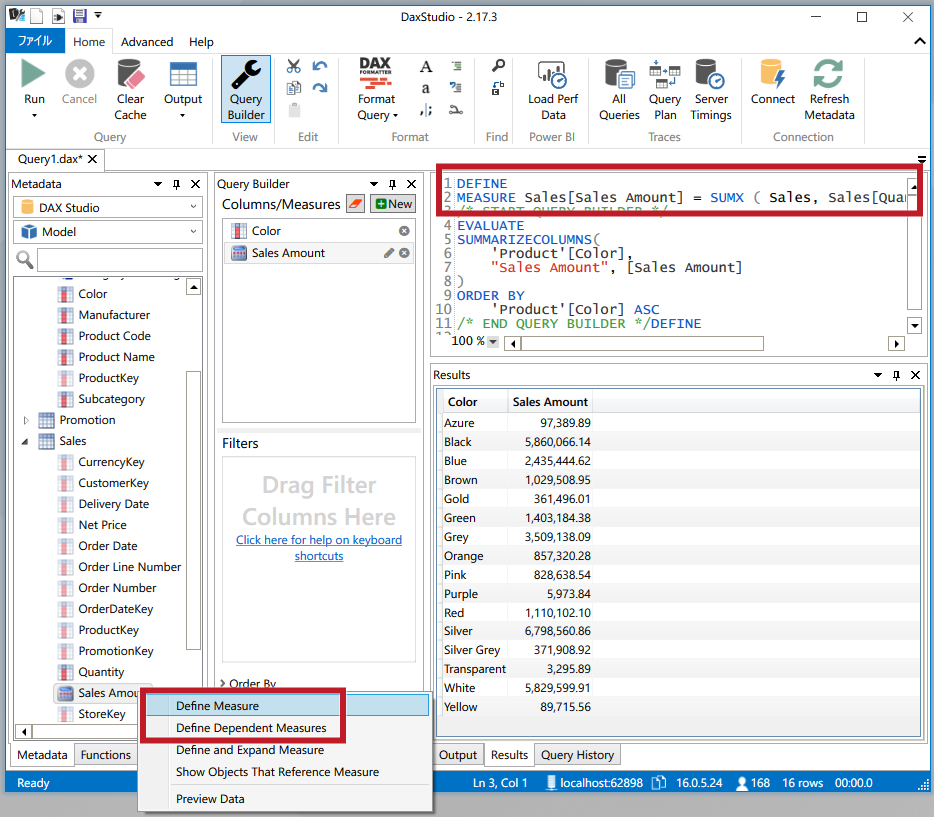This screenshot has height=817, width=934.
Task: Toggle the Server Timings trace
Action: click(709, 74)
